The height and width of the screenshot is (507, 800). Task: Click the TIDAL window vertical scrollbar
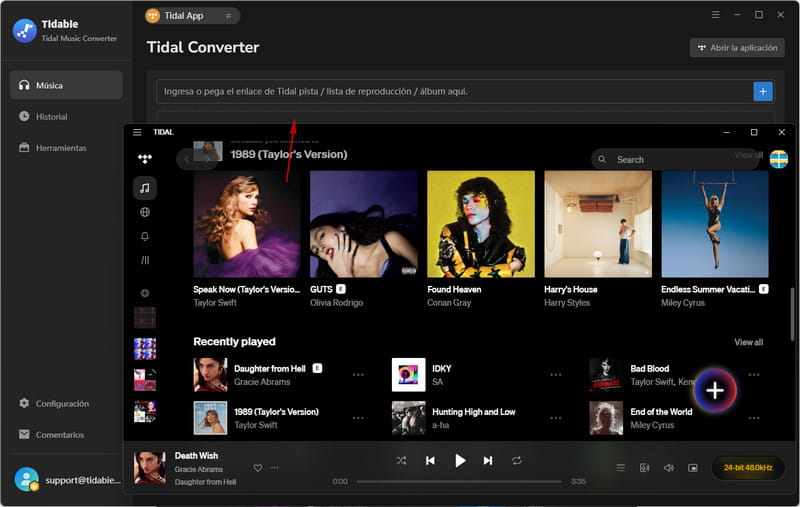(792, 314)
